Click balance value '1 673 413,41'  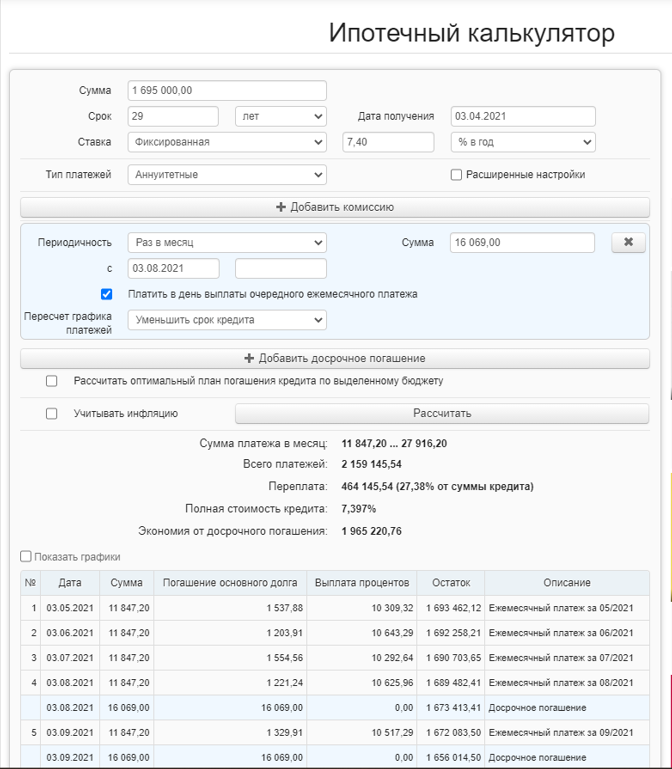tap(453, 708)
